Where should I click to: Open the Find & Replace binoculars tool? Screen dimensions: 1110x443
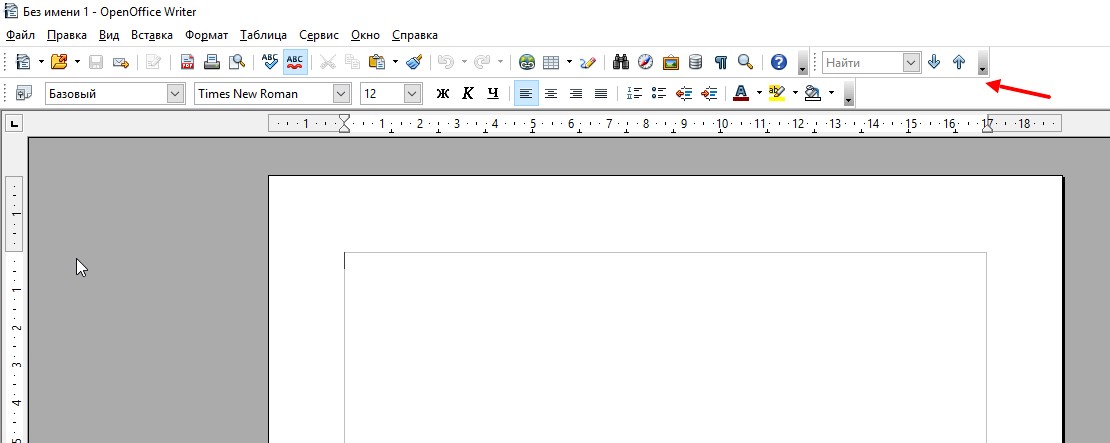(x=620, y=62)
